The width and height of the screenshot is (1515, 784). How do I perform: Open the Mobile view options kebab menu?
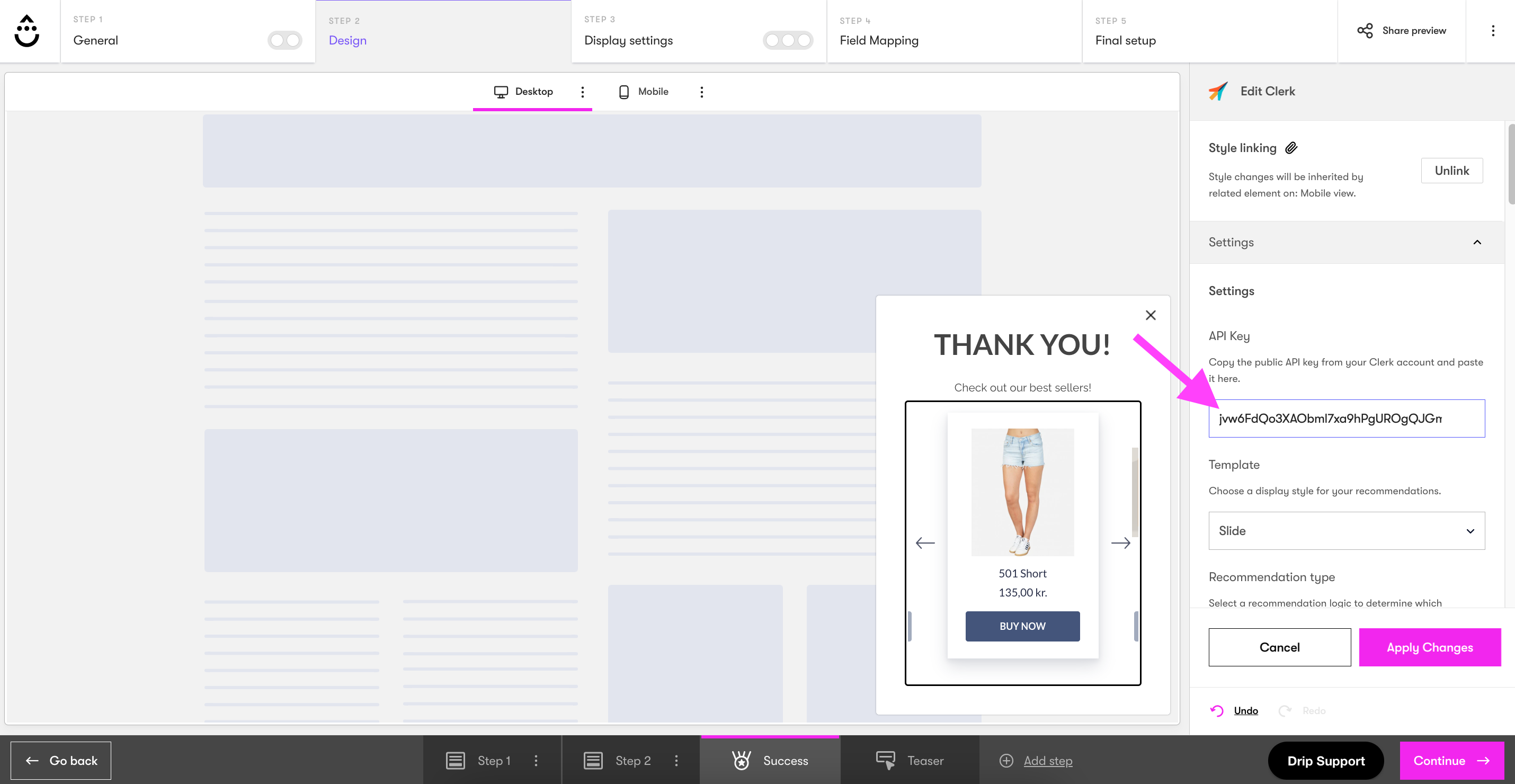(702, 92)
